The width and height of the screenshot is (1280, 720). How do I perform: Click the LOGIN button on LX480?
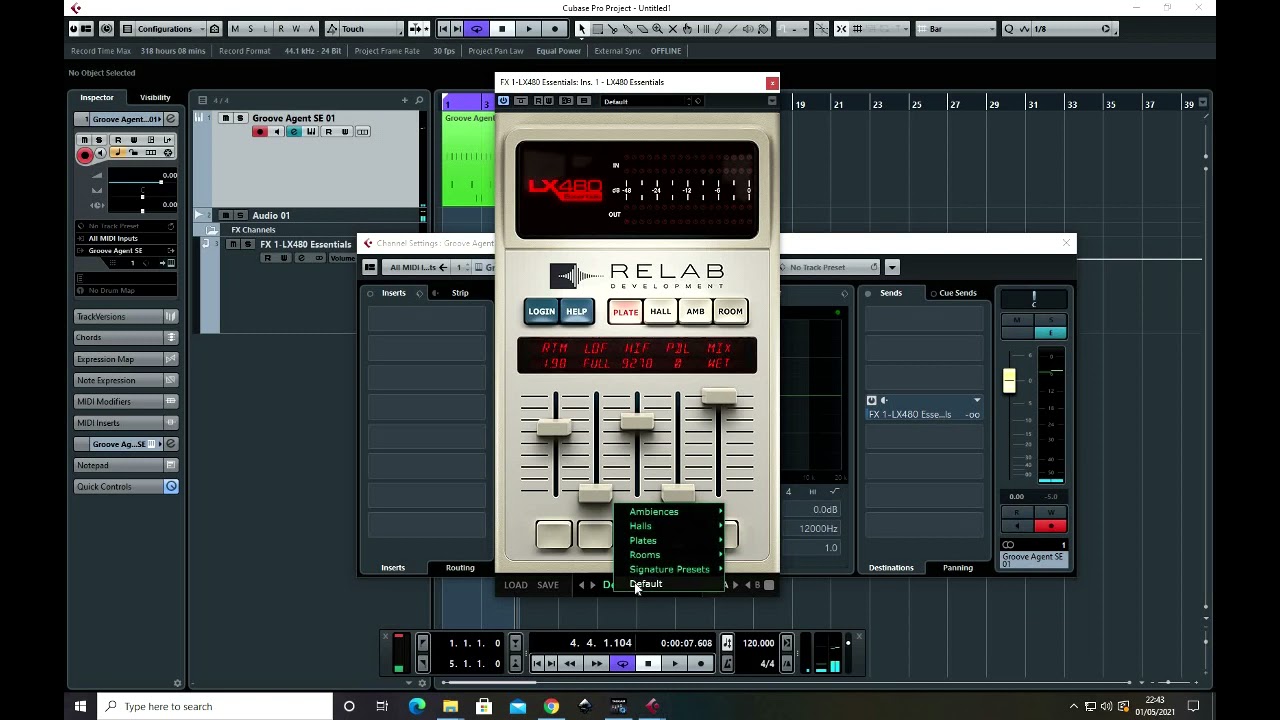(x=541, y=312)
